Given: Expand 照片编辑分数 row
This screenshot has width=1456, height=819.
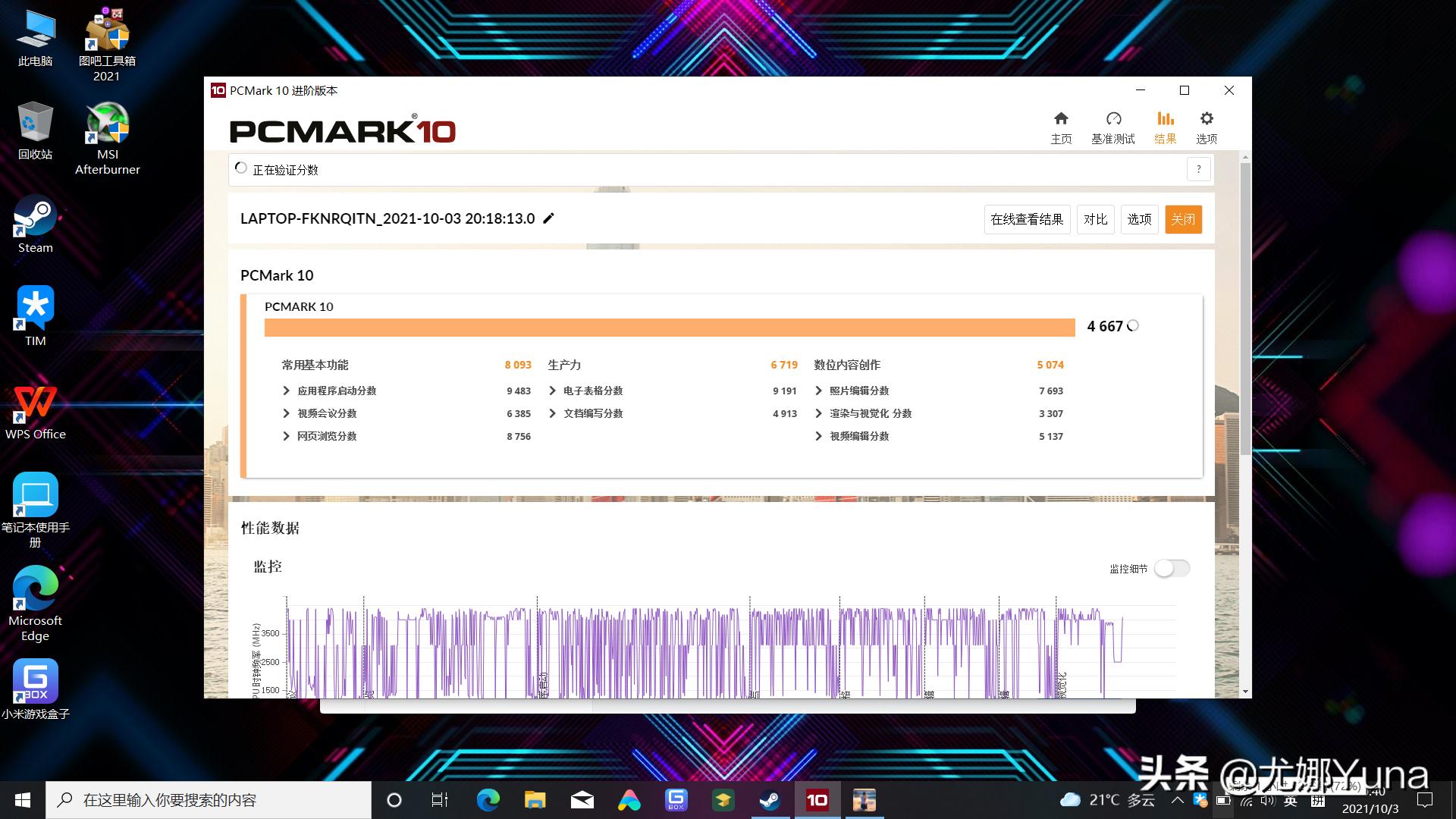Looking at the screenshot, I should 819,391.
